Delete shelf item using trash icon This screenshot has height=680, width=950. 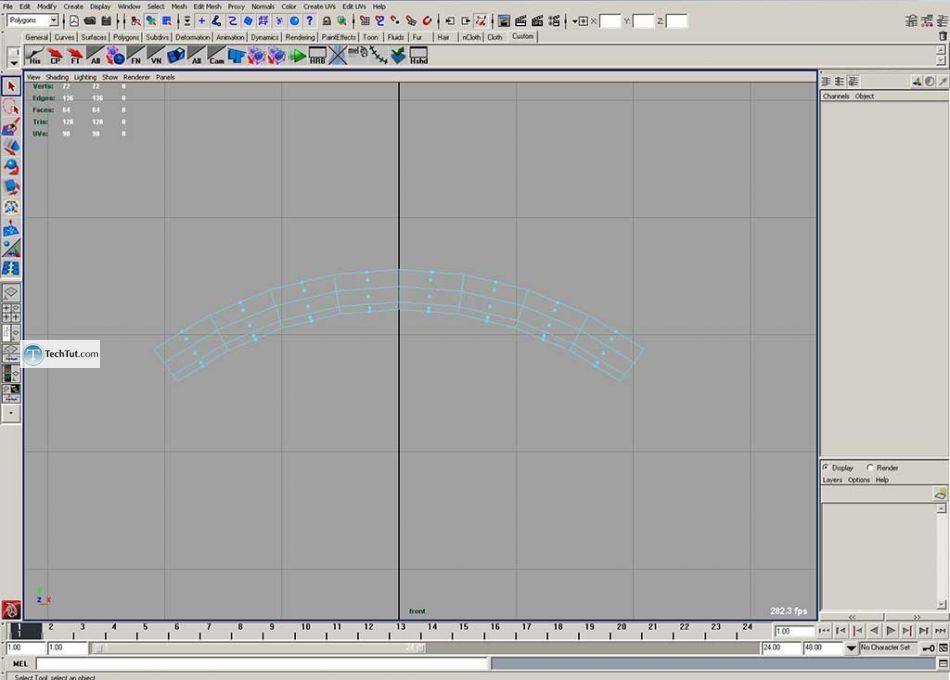pos(942,36)
